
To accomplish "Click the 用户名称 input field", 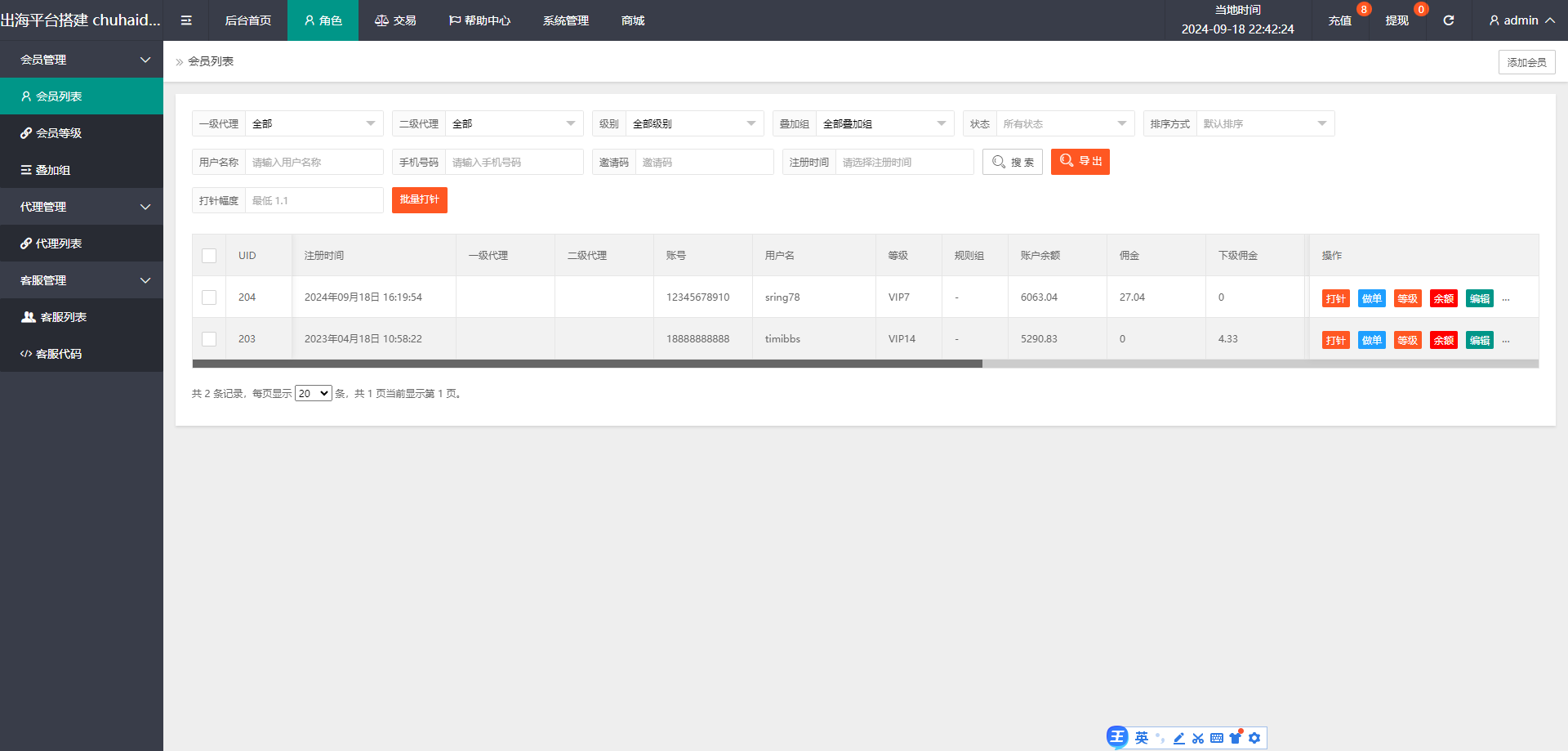I will [x=314, y=162].
